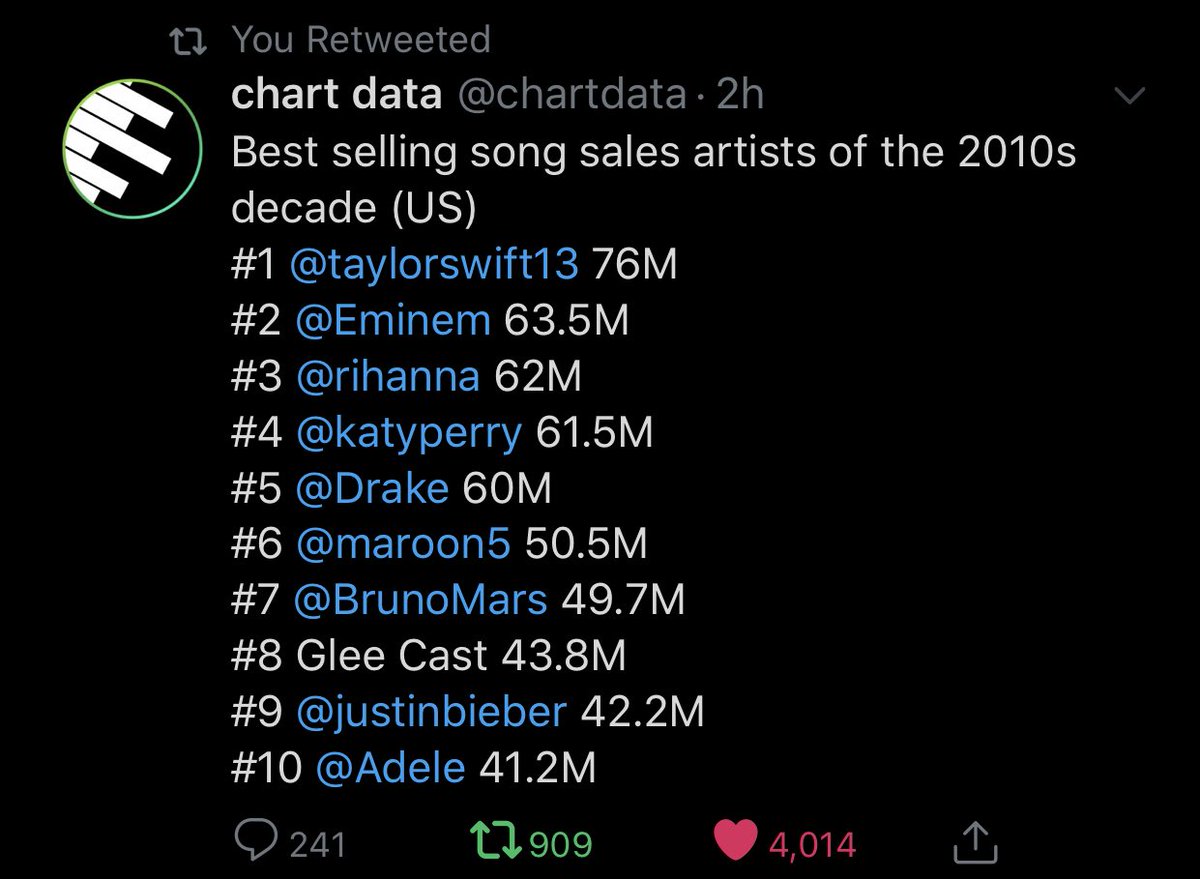Open the @justinbieber mention
This screenshot has height=879, width=1200.
[x=431, y=713]
